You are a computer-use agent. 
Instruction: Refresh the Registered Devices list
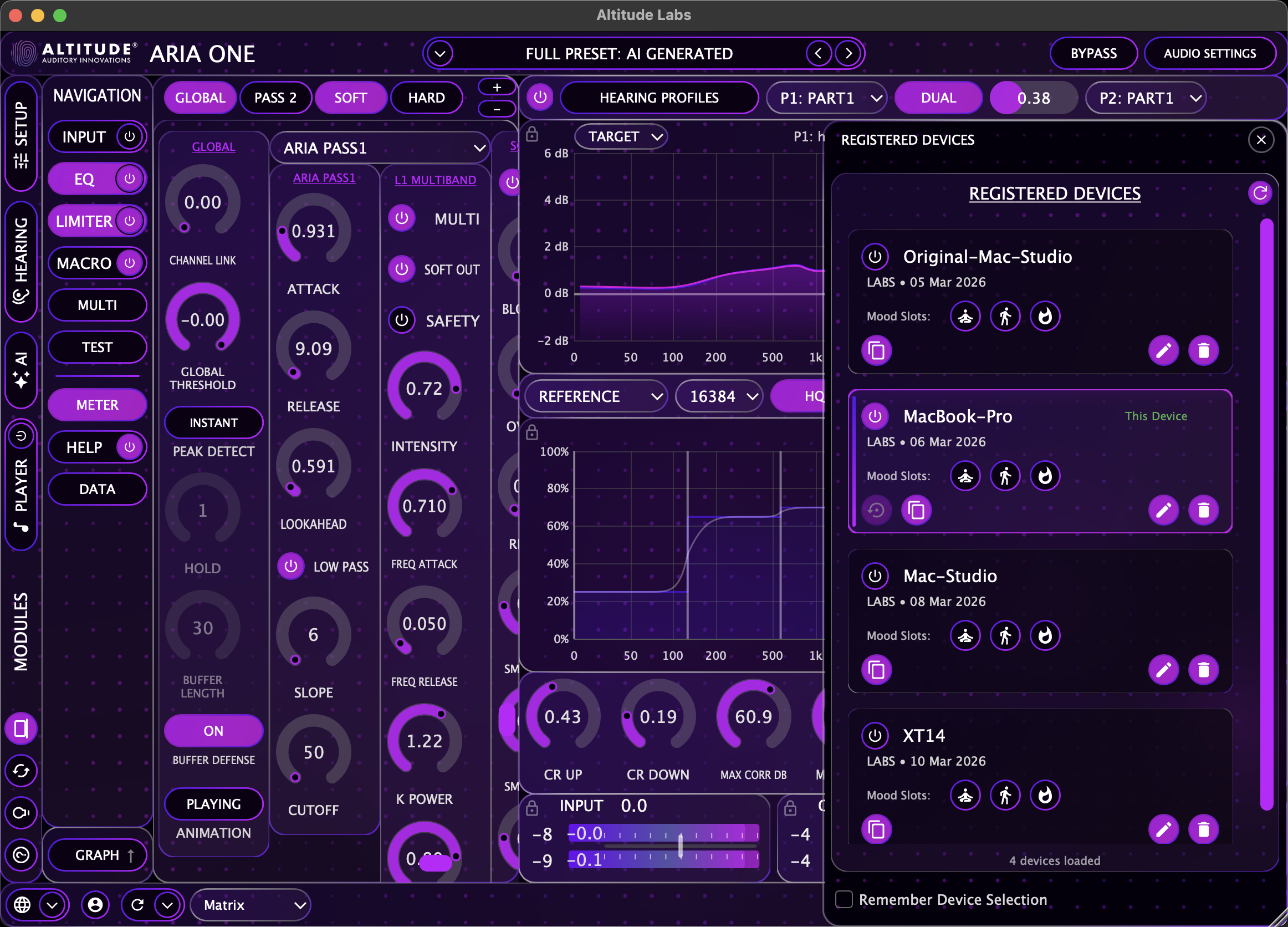[1261, 193]
